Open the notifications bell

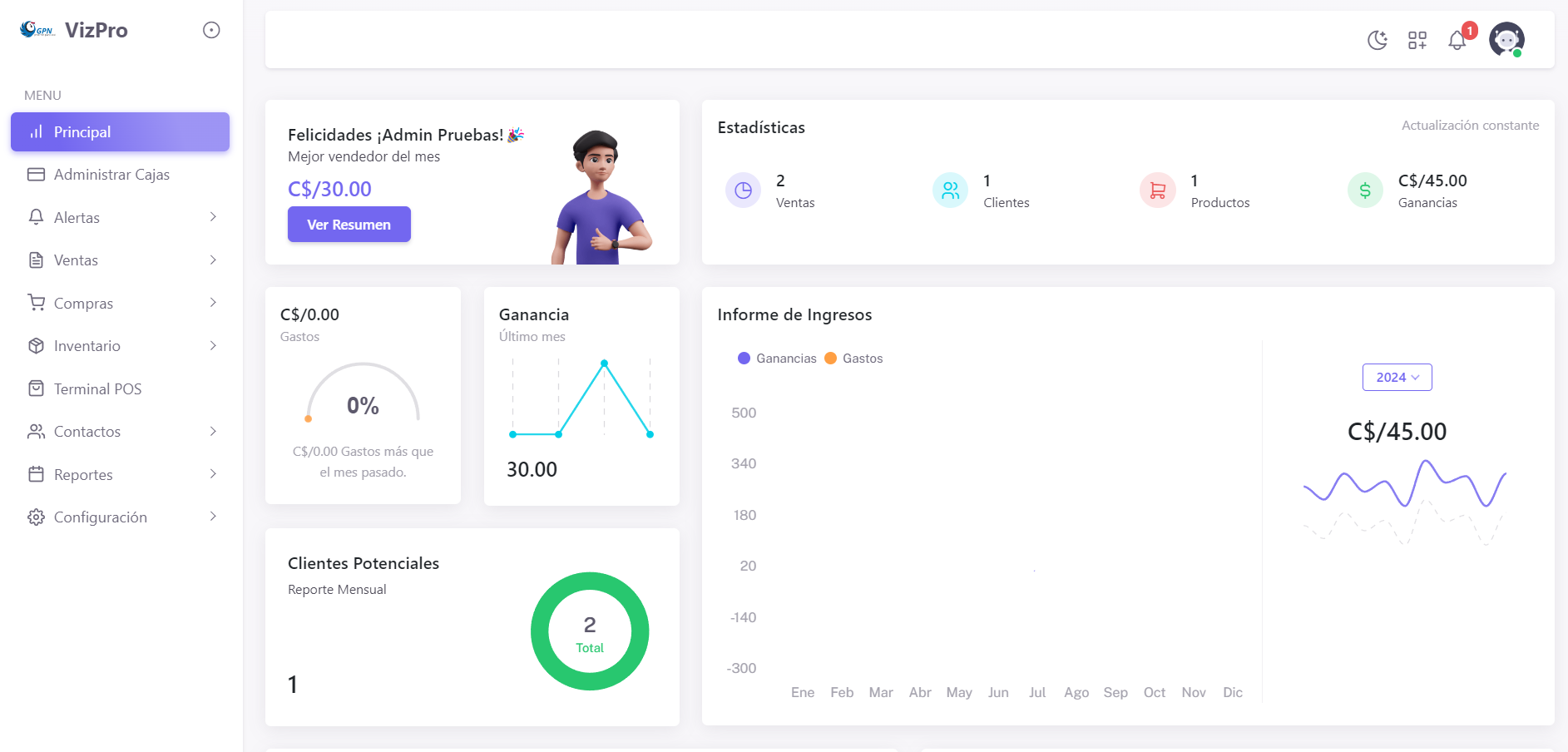point(1457,40)
